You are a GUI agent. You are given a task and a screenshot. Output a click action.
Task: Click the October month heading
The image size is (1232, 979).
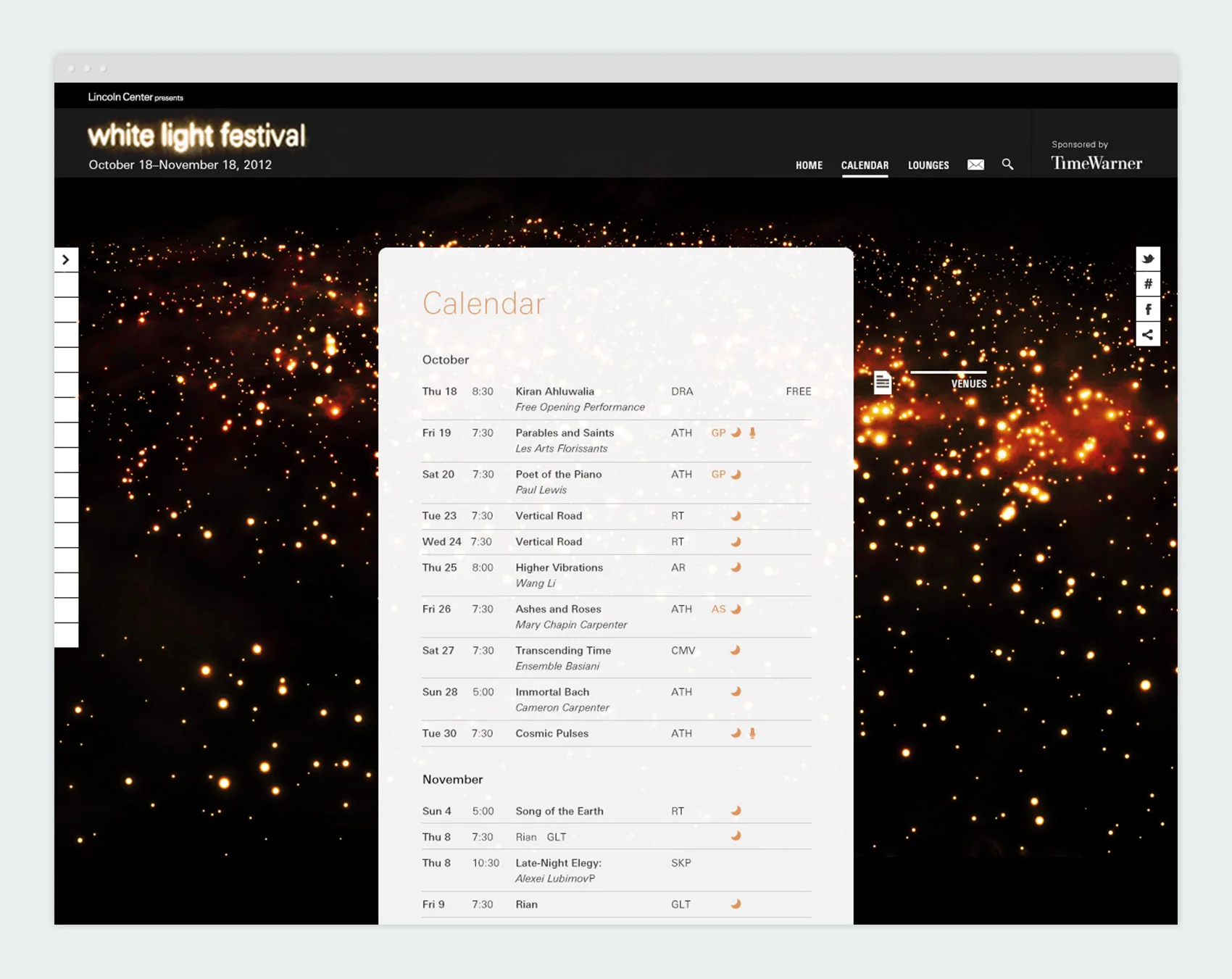click(446, 360)
